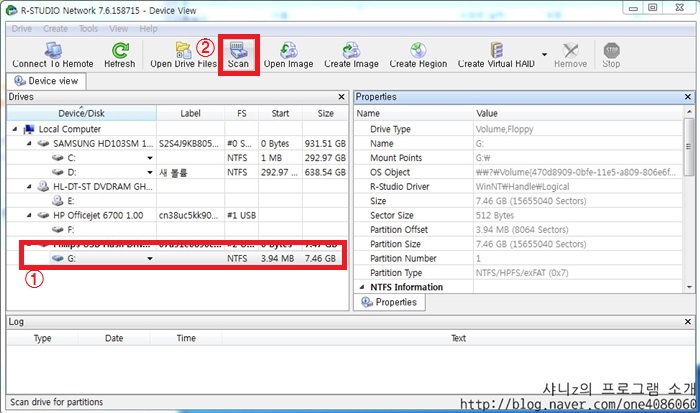Viewport: 700px width, 413px height.
Task: Open the dropdown arrow beside volume G:
Action: pos(150,258)
